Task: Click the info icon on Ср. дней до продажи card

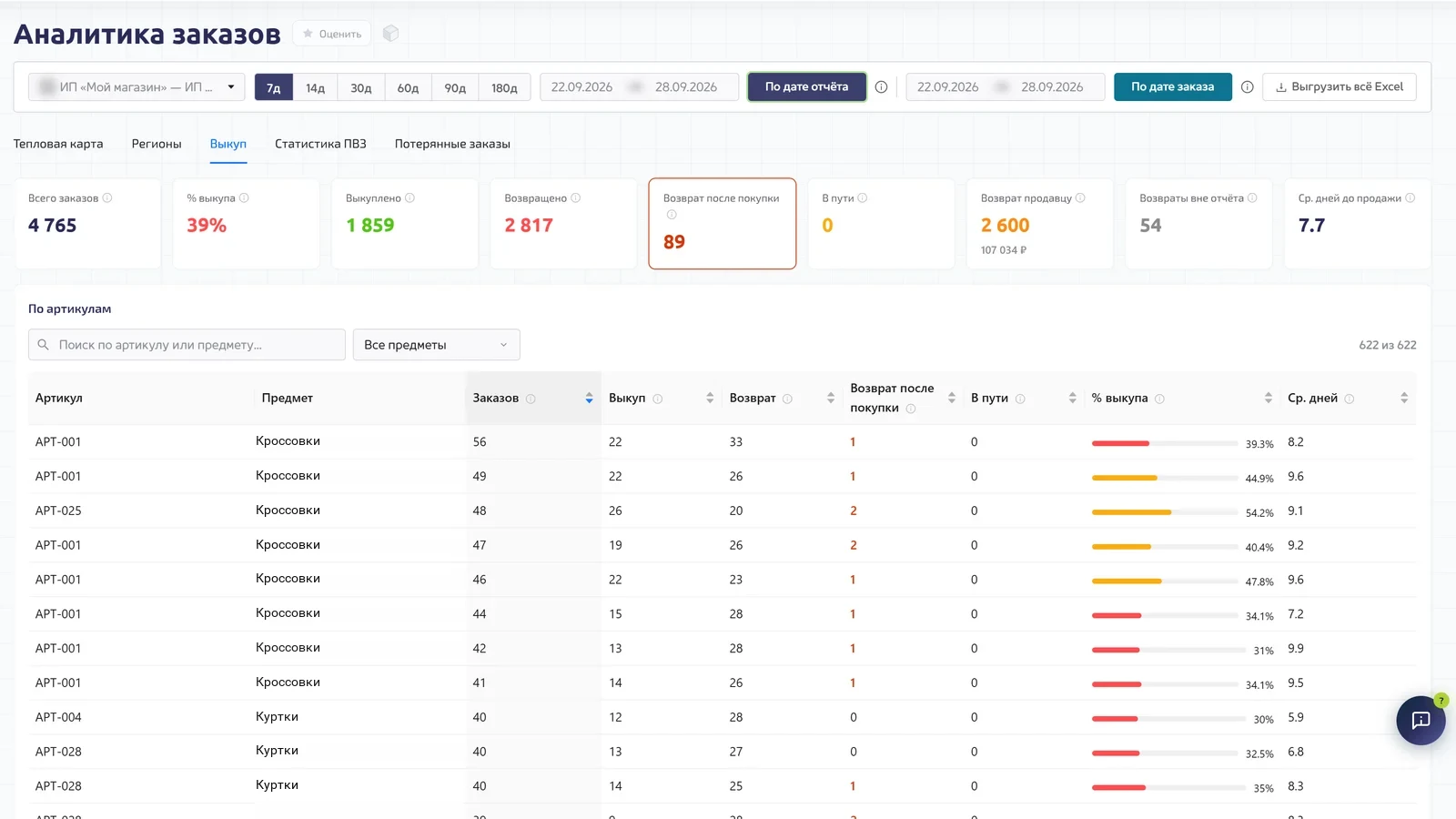Action: 1410,198
